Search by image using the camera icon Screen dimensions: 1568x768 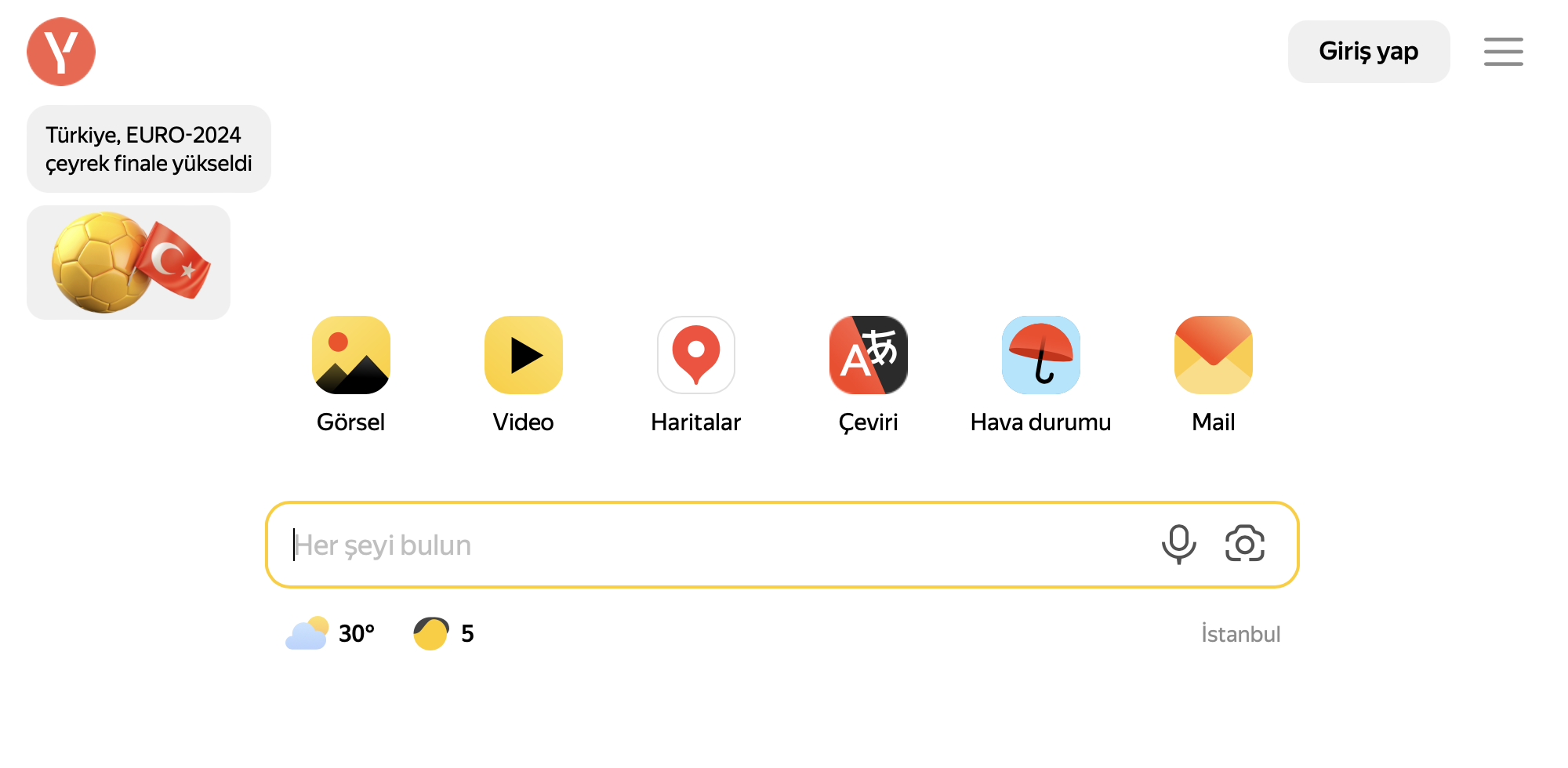click(x=1245, y=544)
